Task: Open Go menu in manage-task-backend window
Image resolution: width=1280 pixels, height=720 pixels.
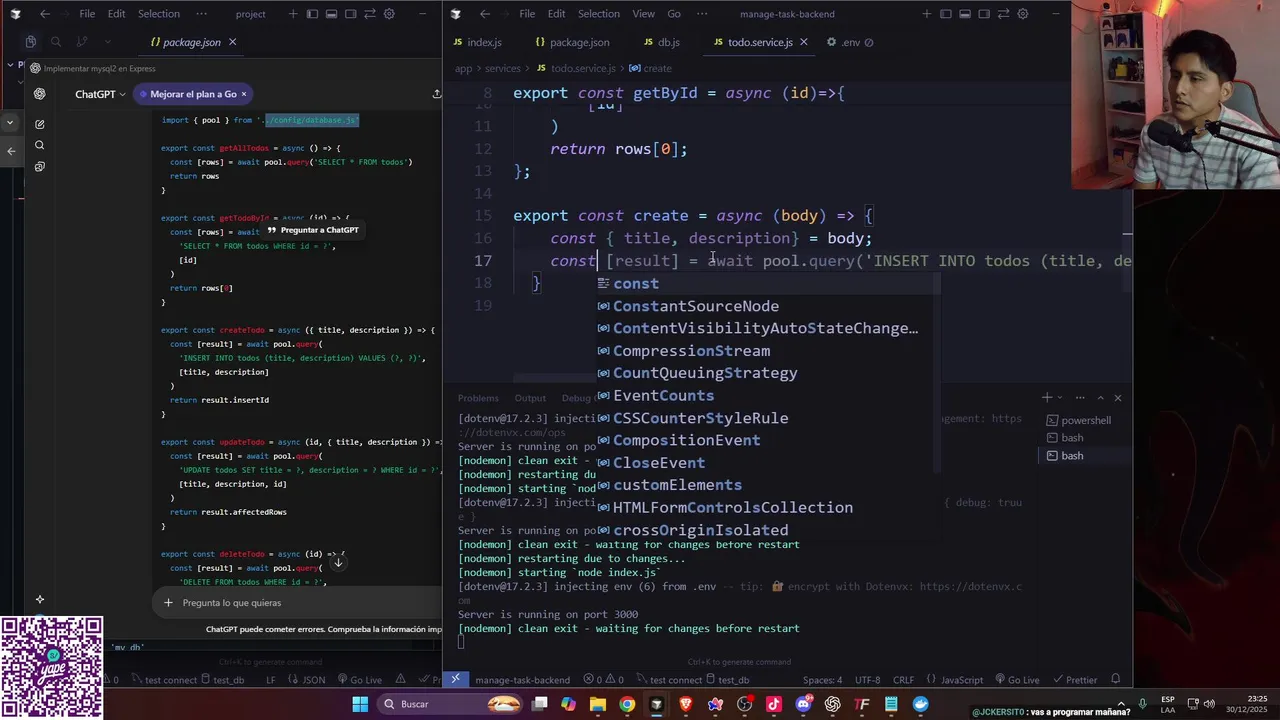Action: click(x=674, y=14)
